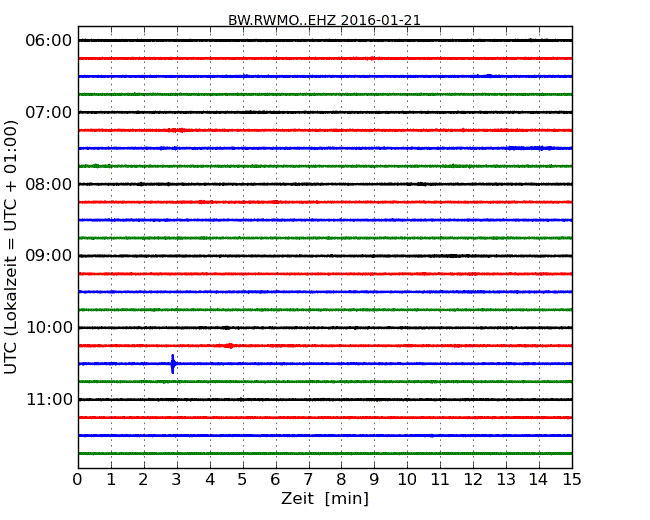Click x-axis tick label 9
This screenshot has width=650, height=520.
pos(374,479)
